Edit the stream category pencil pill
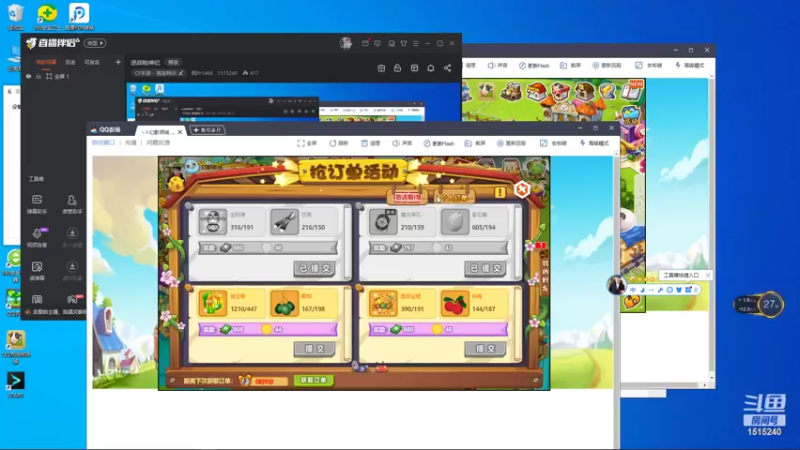The width and height of the screenshot is (800, 450). pos(158,73)
